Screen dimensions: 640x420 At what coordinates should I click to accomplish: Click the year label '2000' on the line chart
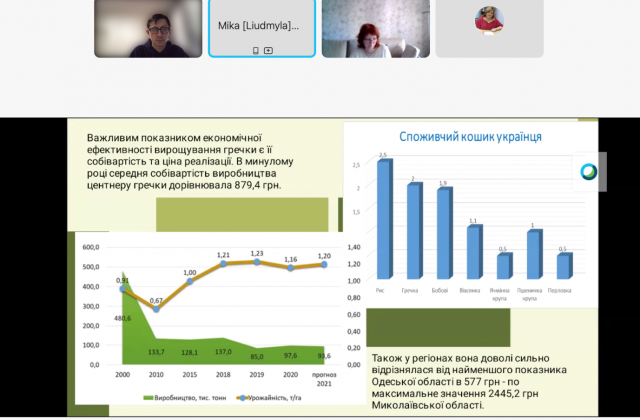tap(122, 374)
